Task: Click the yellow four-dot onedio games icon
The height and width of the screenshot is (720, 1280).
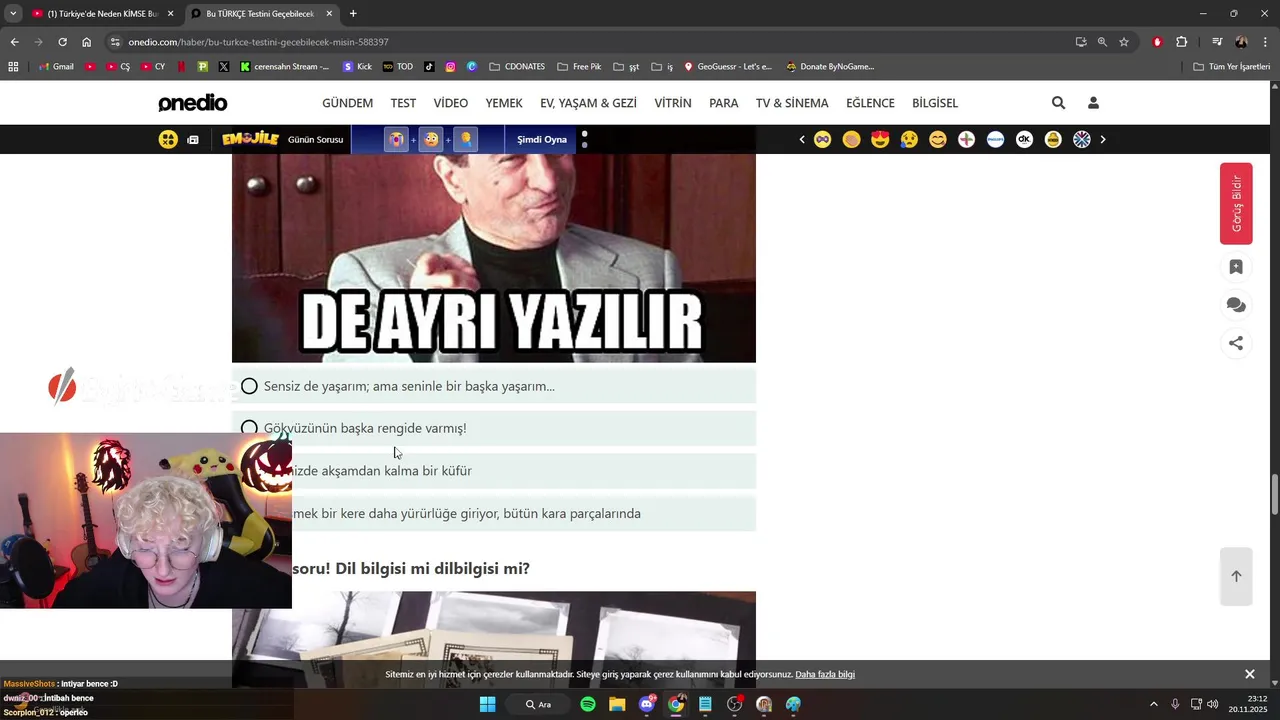Action: click(168, 140)
